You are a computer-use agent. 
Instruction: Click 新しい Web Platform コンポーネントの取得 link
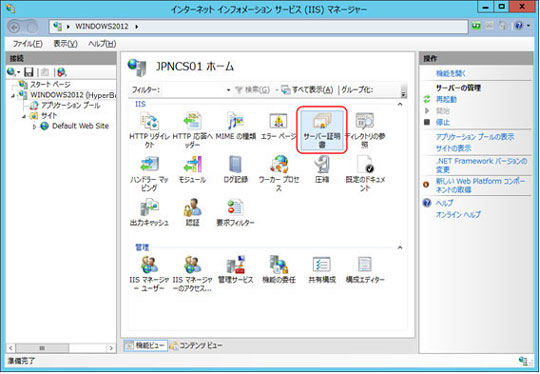[481, 185]
